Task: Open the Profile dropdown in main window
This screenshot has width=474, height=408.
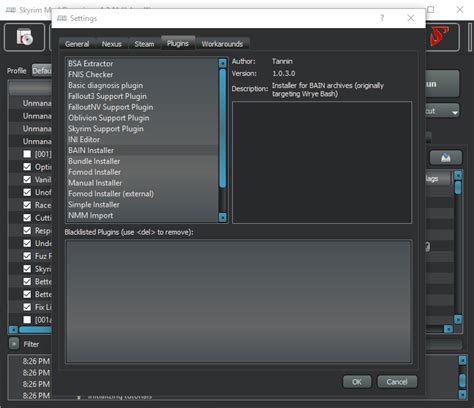Action: (x=42, y=71)
